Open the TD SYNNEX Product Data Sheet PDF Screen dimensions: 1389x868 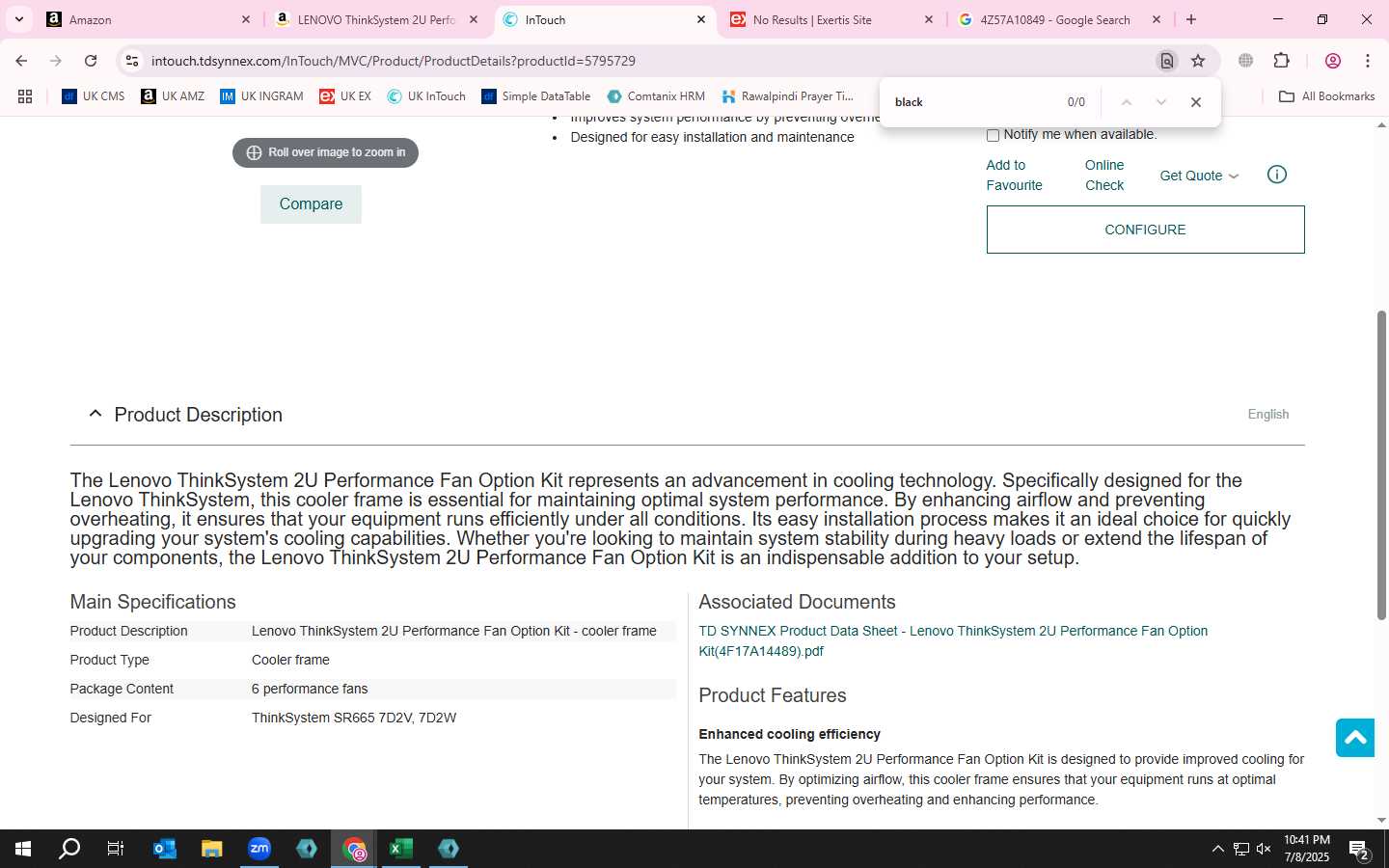click(x=953, y=641)
